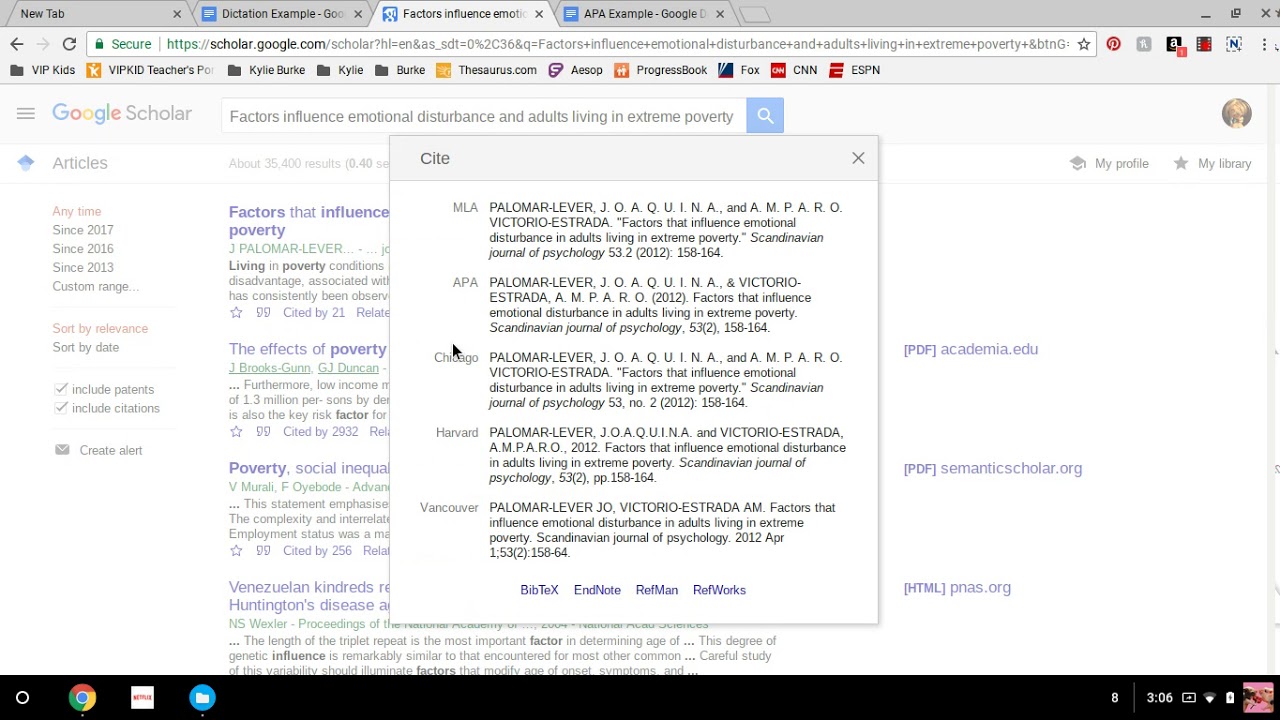Screen dimensions: 1280x720
Task: Close the Dictation Example tab
Action: coord(358,14)
